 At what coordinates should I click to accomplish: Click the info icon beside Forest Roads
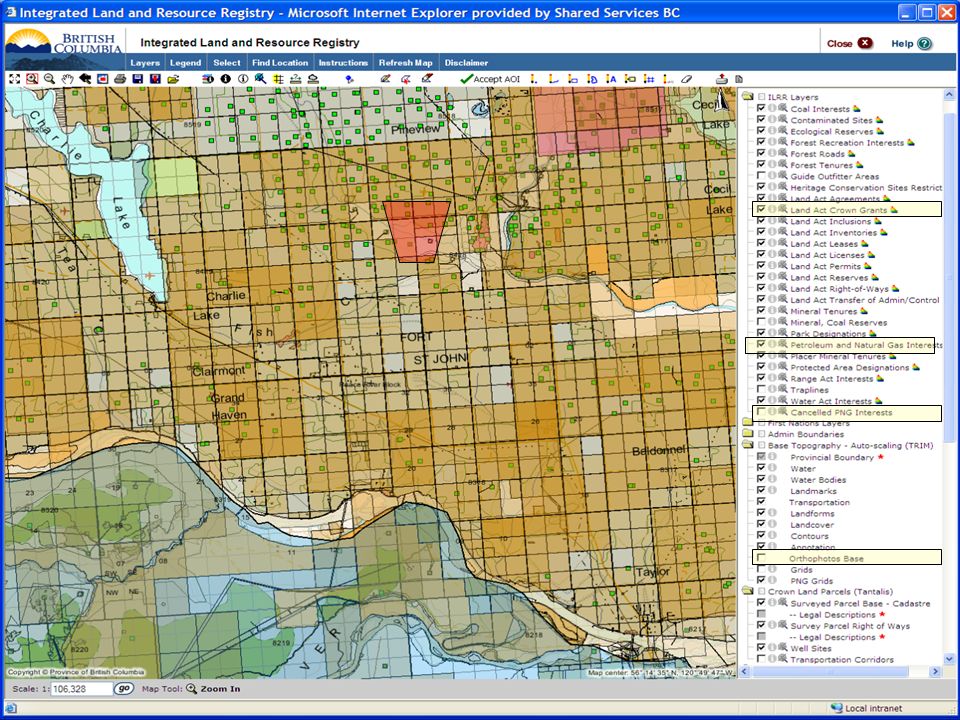(x=773, y=153)
